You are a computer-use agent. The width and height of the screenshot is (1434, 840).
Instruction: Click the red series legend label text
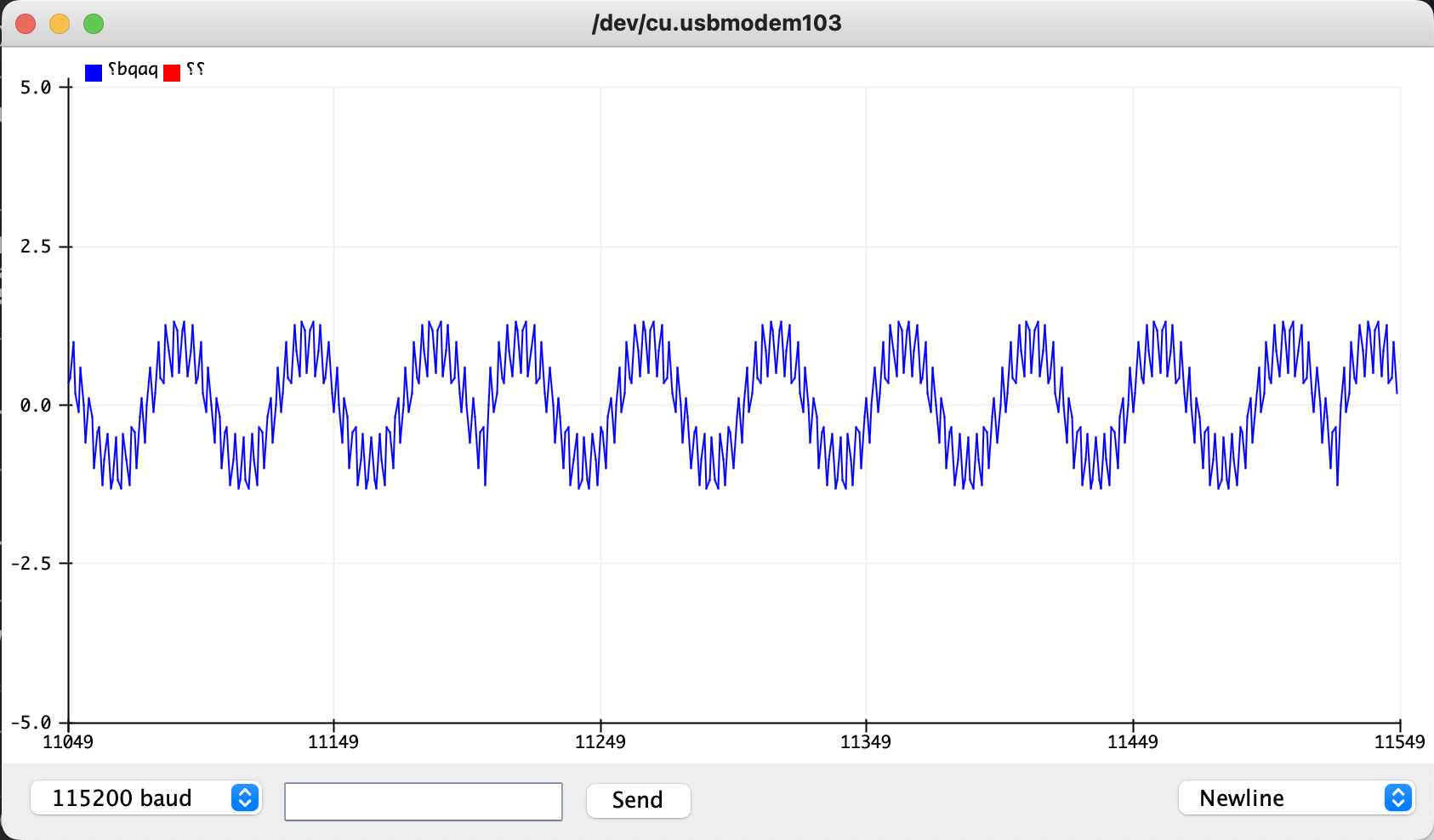[x=195, y=69]
